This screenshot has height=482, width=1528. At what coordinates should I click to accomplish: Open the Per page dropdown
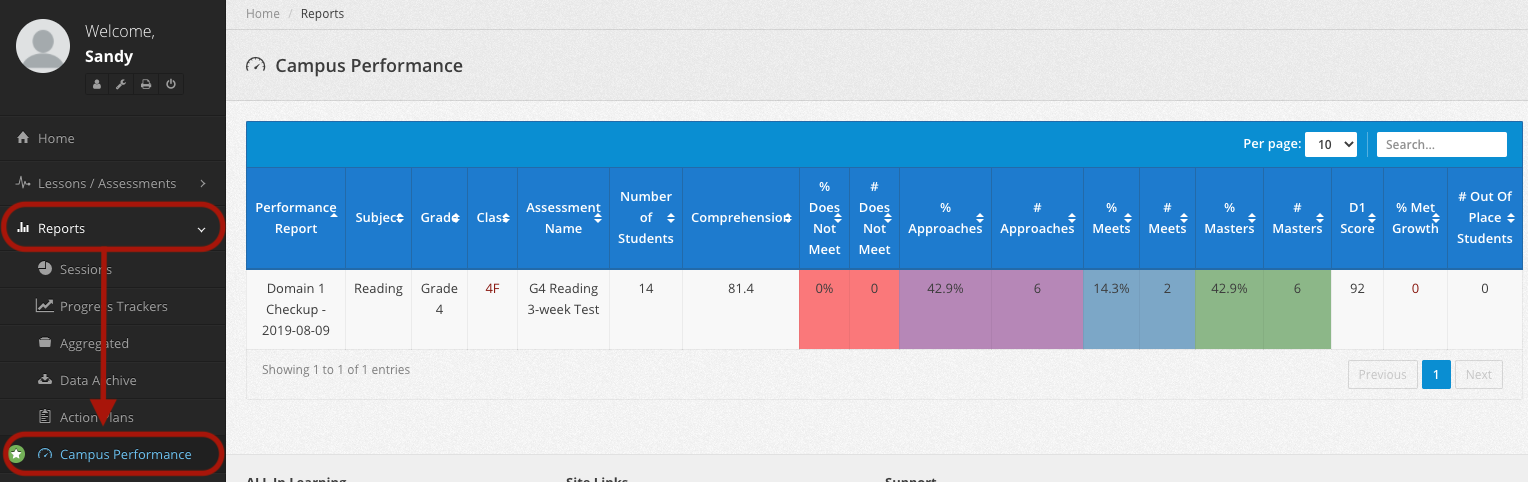pos(1331,144)
